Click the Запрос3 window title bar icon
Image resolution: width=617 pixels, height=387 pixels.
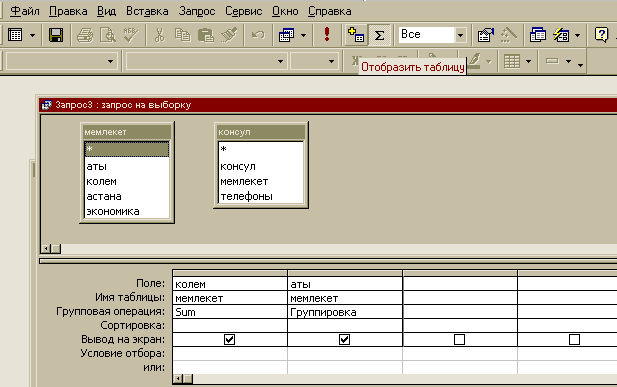pos(46,105)
